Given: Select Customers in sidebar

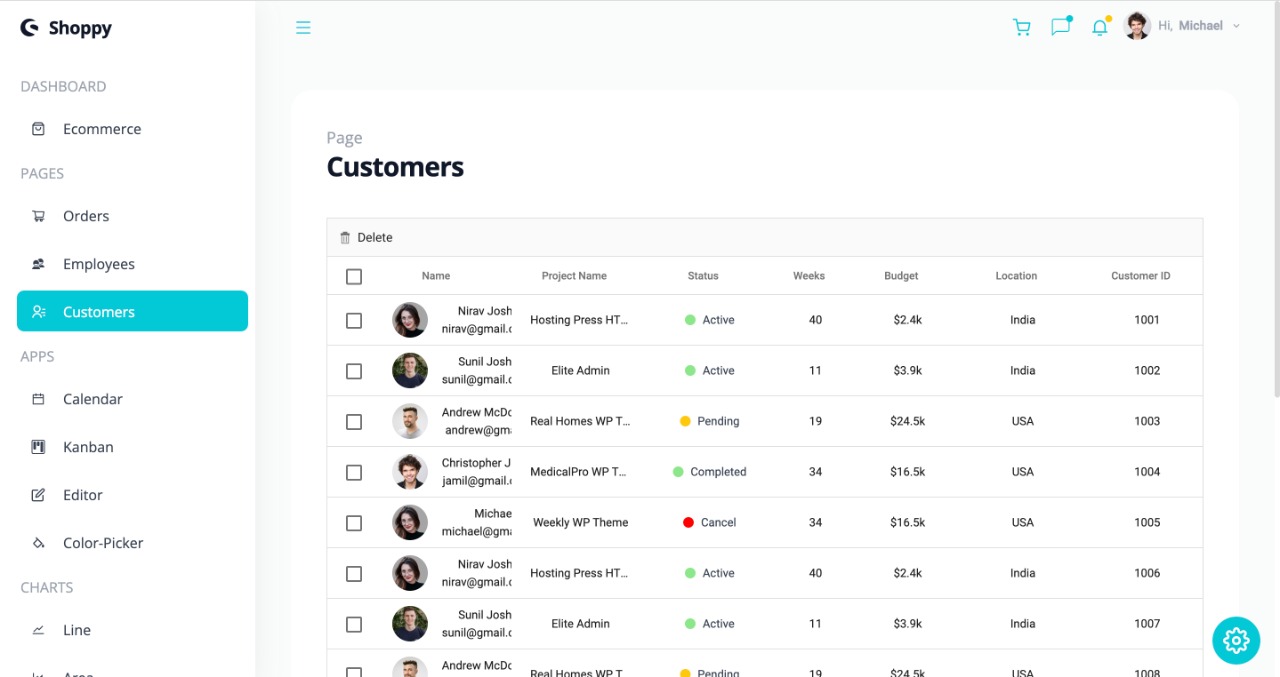Looking at the screenshot, I should 132,311.
